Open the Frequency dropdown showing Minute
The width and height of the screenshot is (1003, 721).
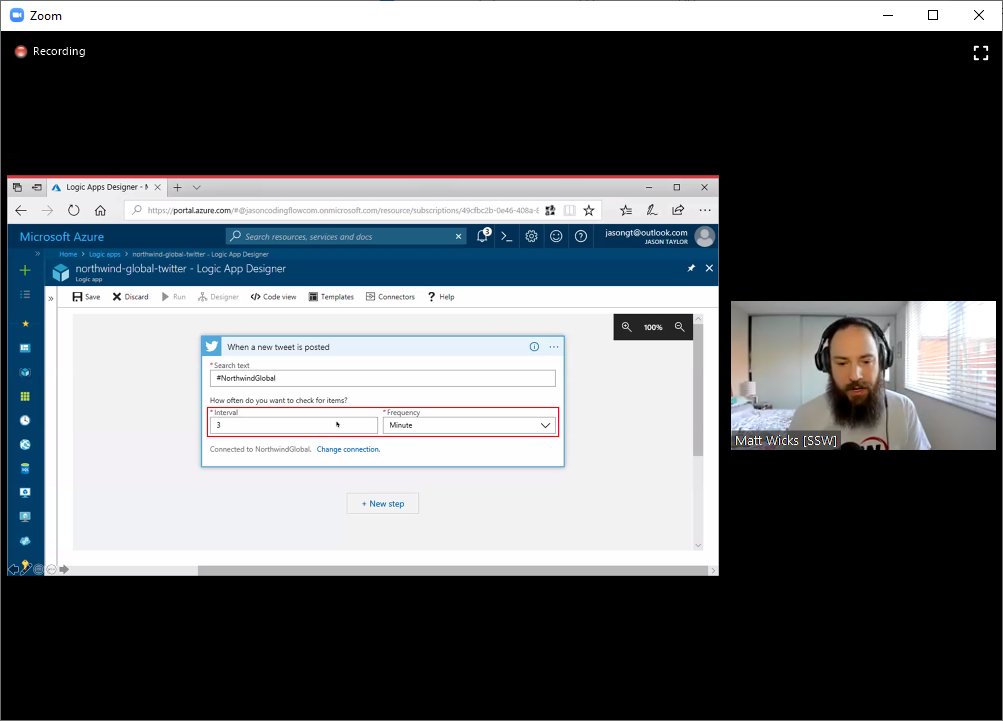[467, 424]
